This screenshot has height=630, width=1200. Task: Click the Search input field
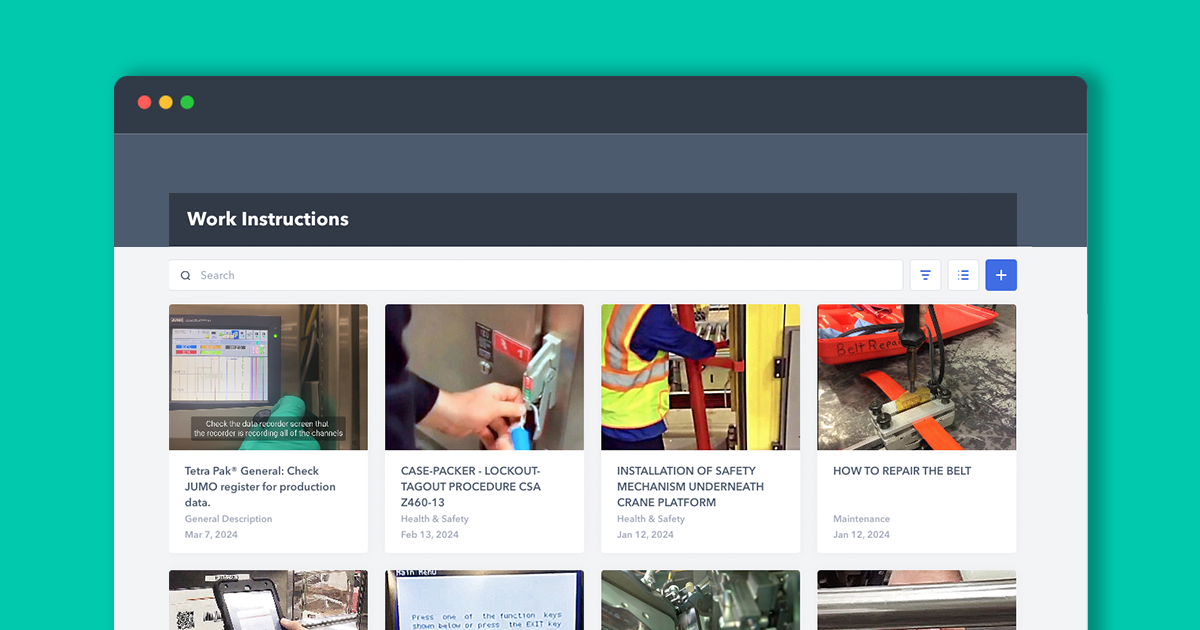tap(400, 274)
